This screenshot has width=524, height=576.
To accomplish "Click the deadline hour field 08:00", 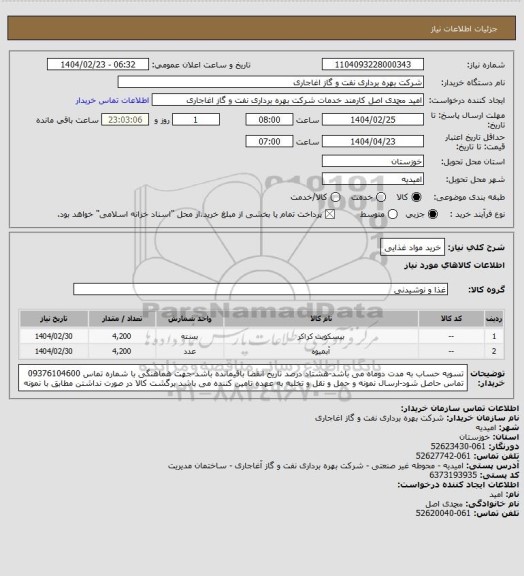I will point(269,120).
